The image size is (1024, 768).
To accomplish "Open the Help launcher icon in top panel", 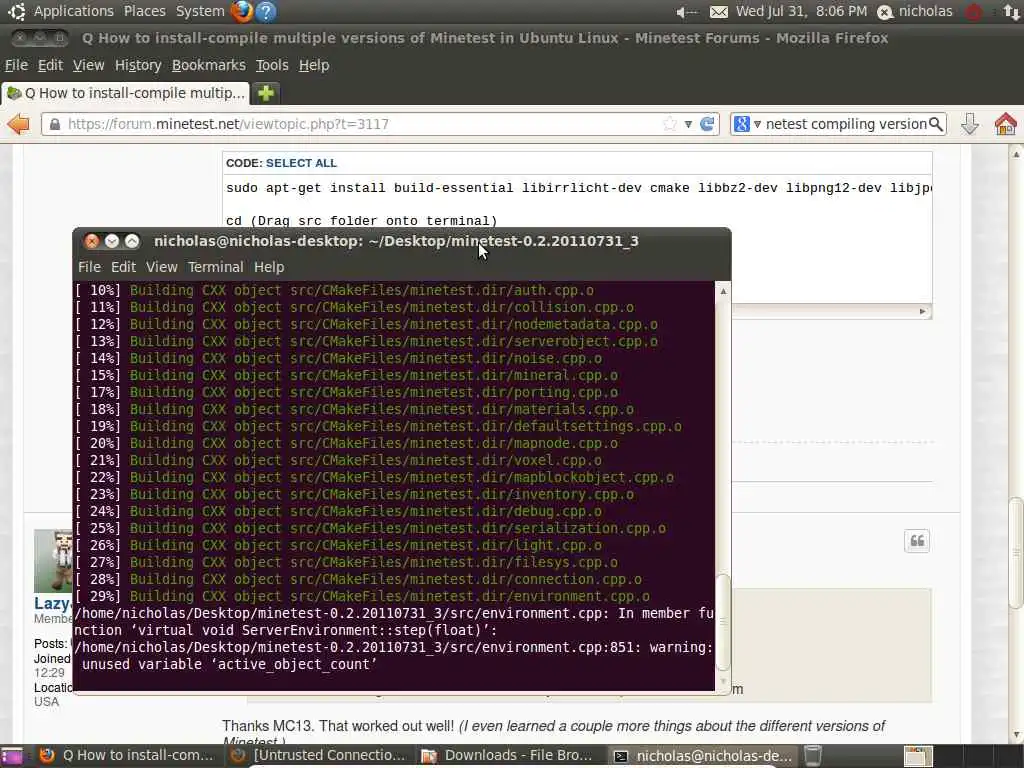I will click(266, 11).
